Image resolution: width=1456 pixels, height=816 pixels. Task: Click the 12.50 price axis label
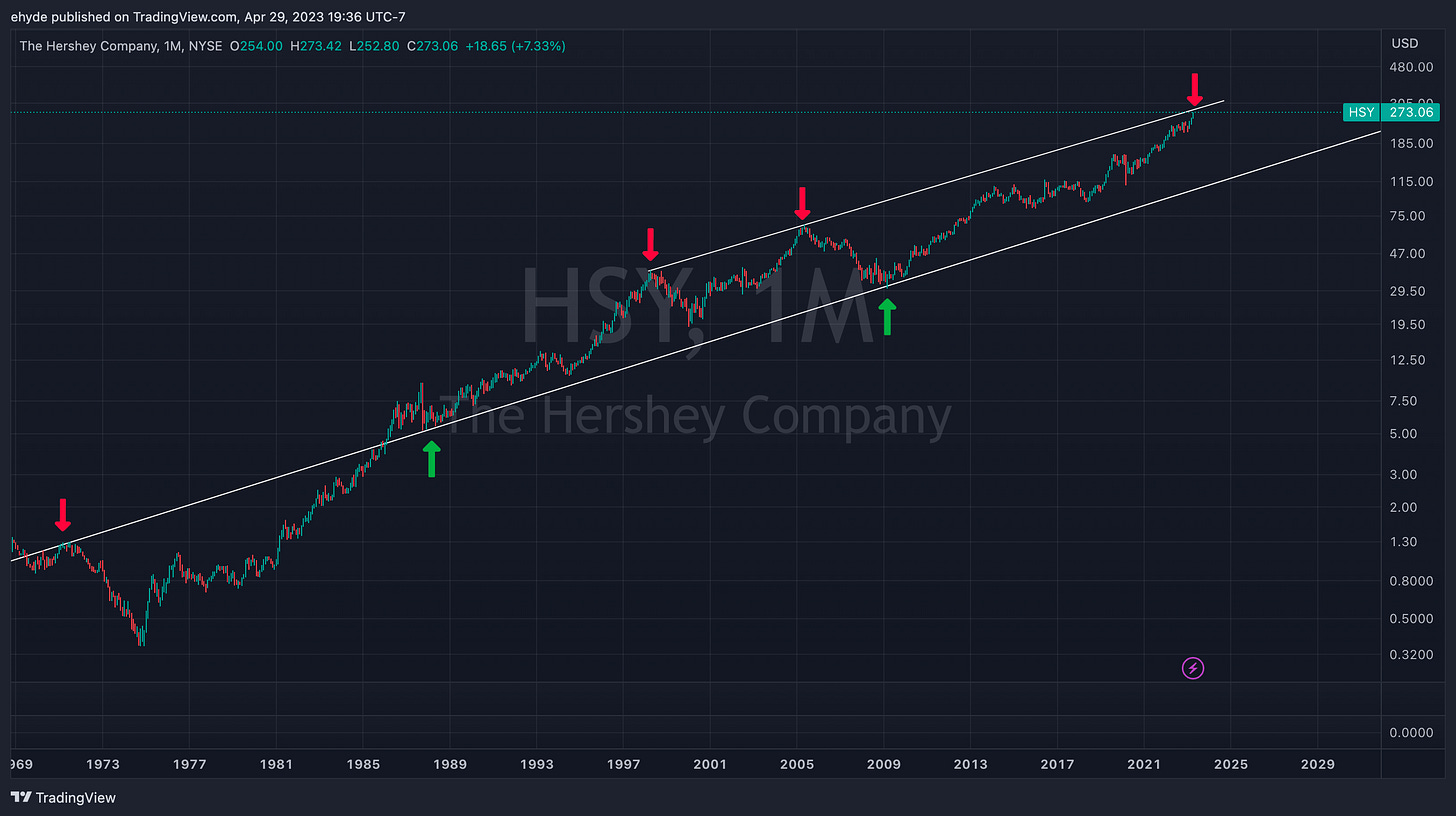[1409, 360]
